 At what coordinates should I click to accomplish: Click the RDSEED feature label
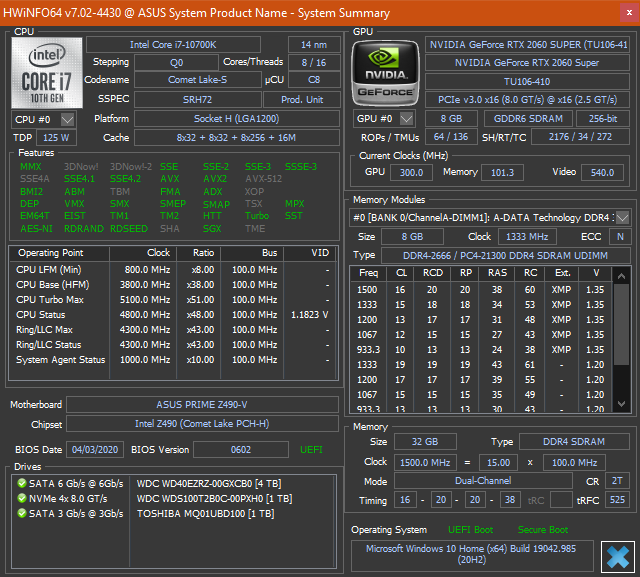pos(129,229)
